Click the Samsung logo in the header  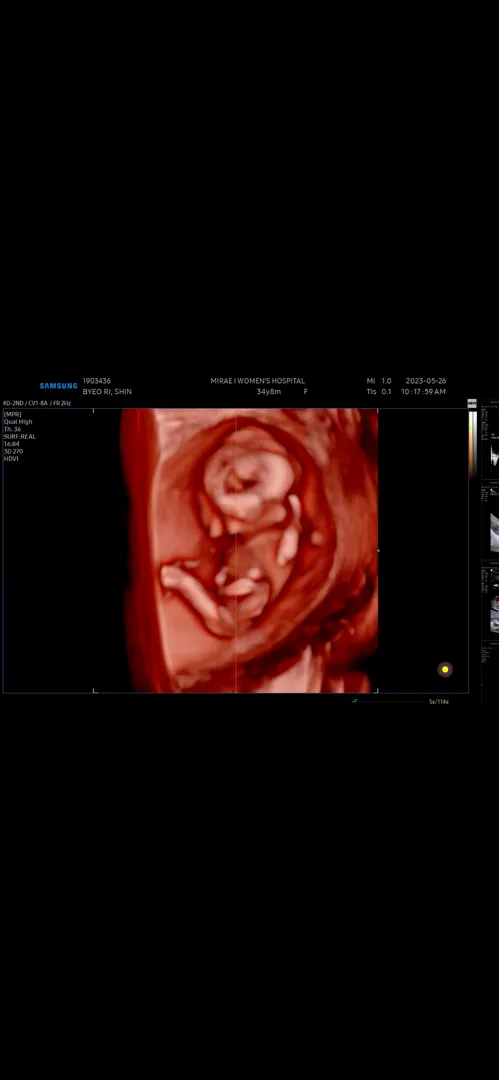(x=59, y=386)
